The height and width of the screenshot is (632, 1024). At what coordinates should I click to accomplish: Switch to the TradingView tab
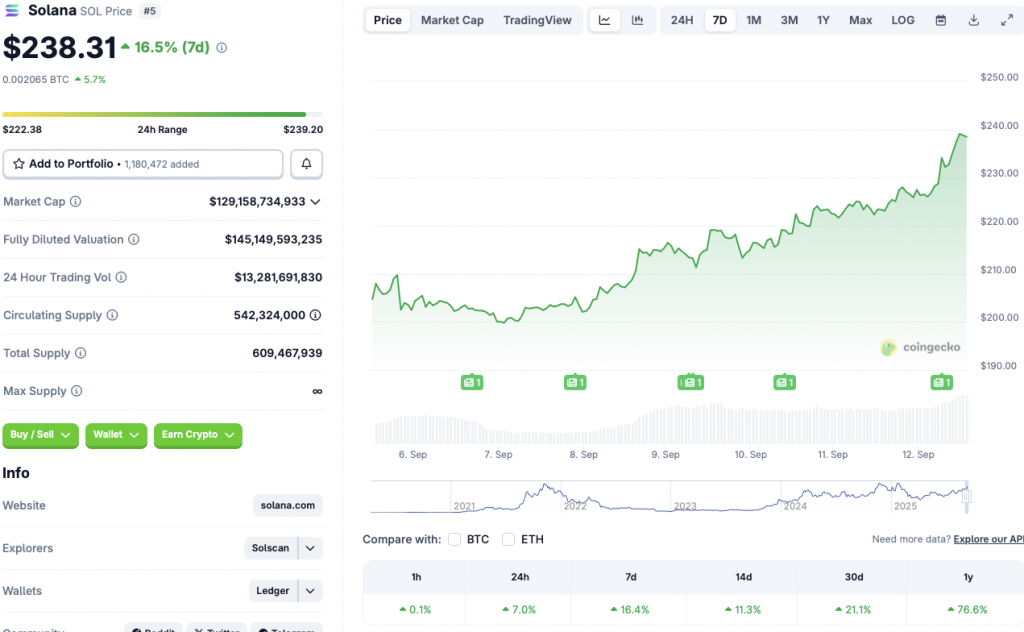tap(537, 20)
